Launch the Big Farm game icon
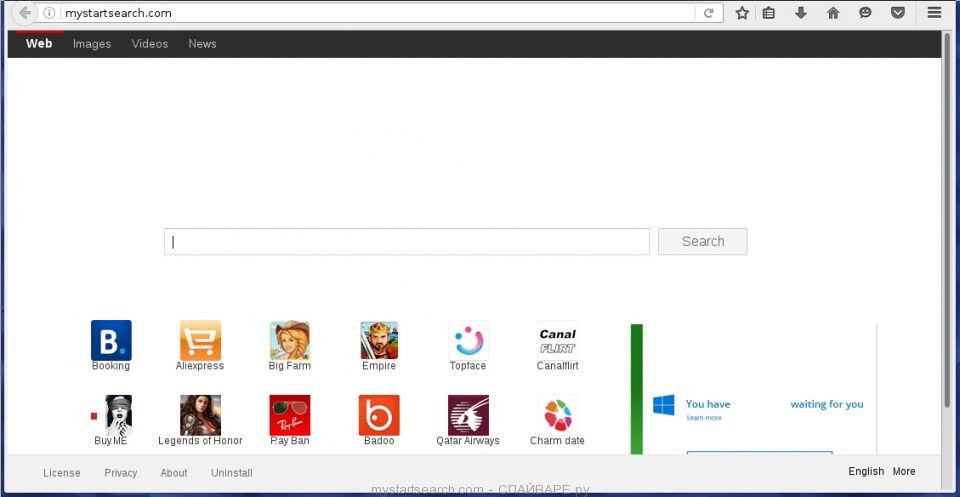The height and width of the screenshot is (497, 960). pos(290,340)
